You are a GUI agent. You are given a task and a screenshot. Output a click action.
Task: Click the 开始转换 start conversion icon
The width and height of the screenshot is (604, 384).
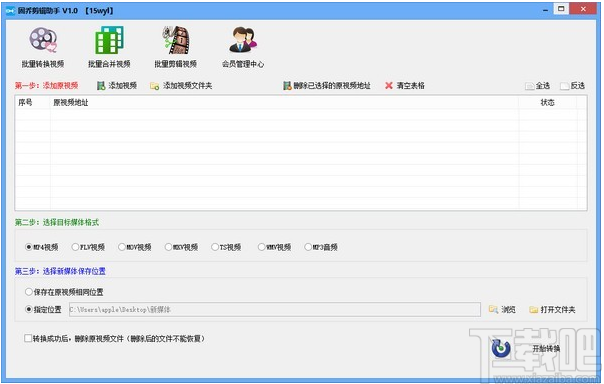[501, 348]
